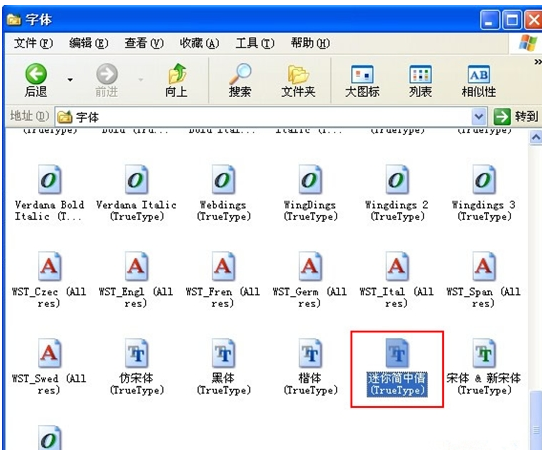
Task: Click the label text WST_Swed (All res)
Action: click(49, 384)
